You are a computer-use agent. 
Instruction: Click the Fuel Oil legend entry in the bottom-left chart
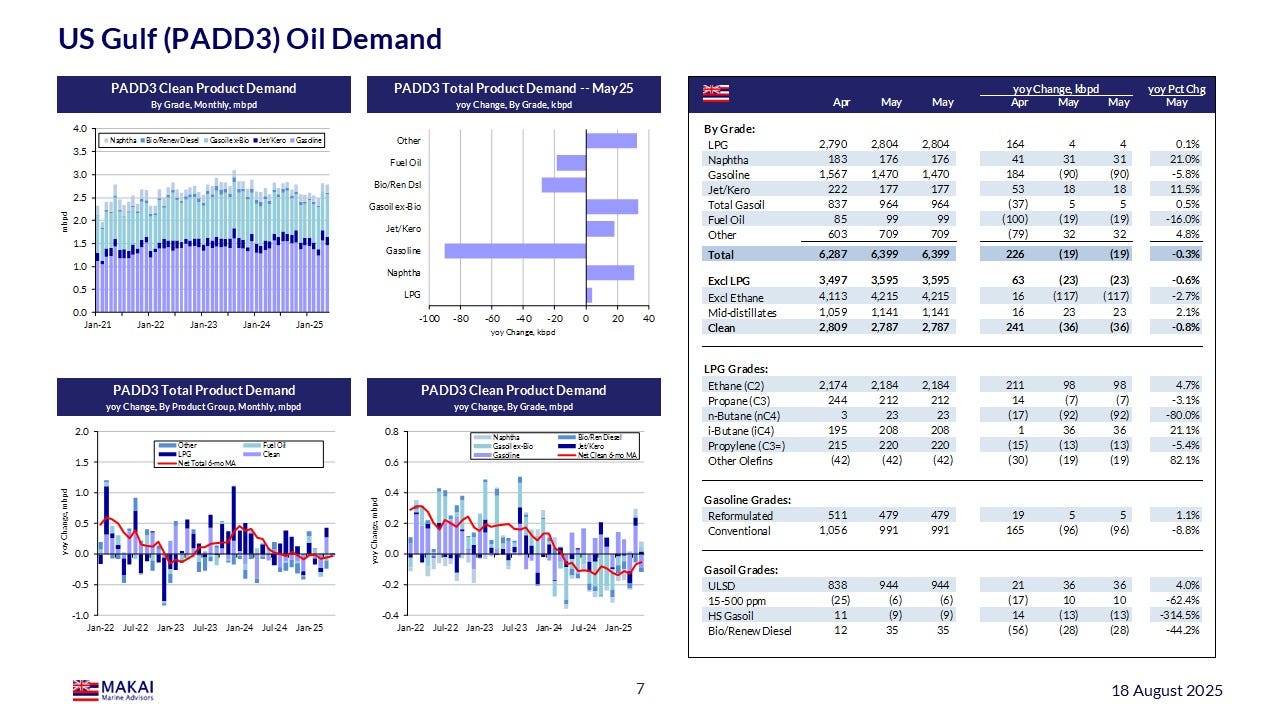(x=264, y=444)
